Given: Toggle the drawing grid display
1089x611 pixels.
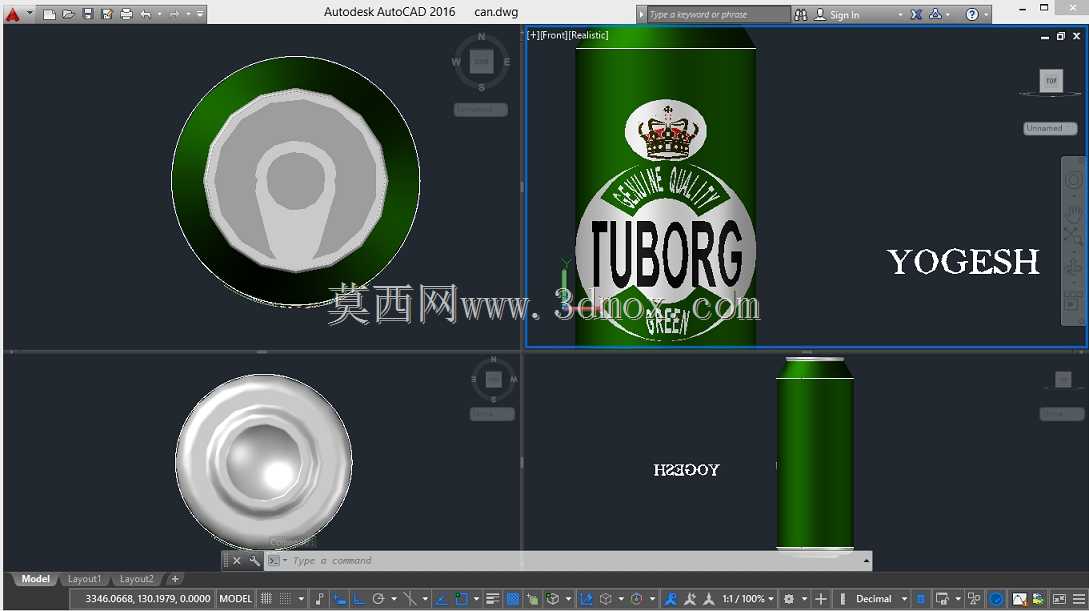Looking at the screenshot, I should pyautogui.click(x=266, y=599).
